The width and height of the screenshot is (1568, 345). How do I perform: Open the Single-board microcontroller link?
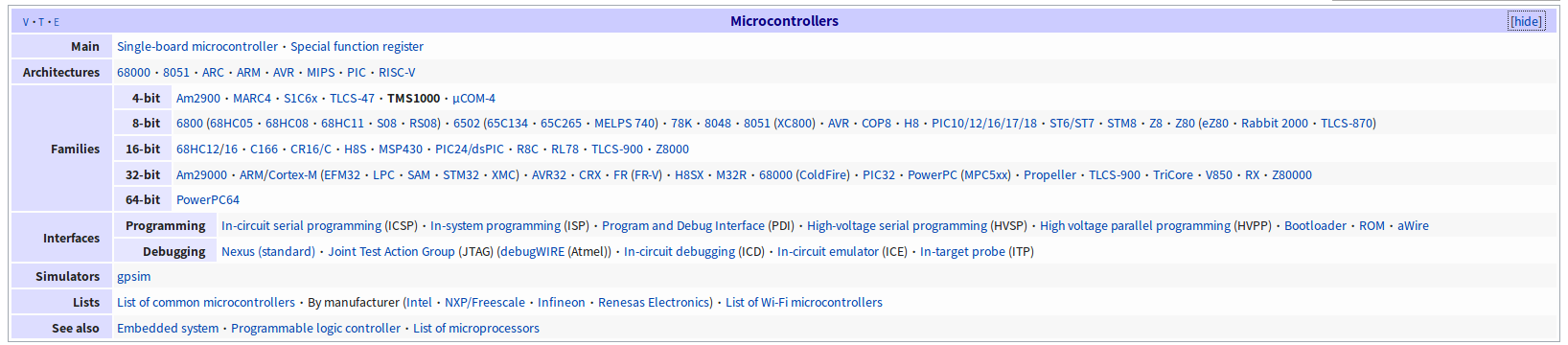(x=197, y=46)
